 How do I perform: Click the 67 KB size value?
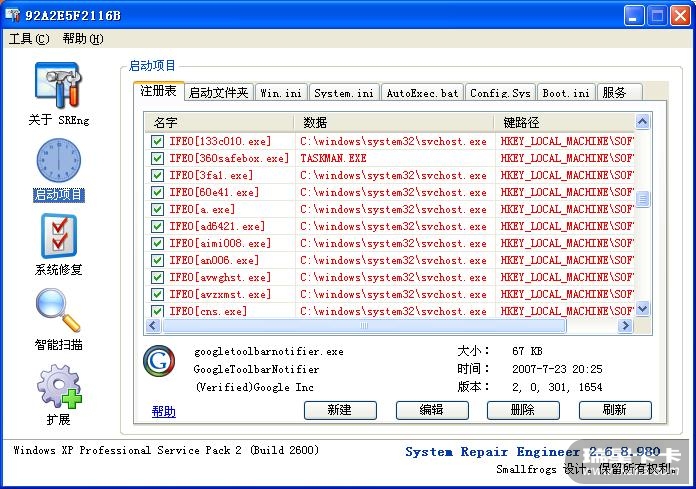point(527,351)
